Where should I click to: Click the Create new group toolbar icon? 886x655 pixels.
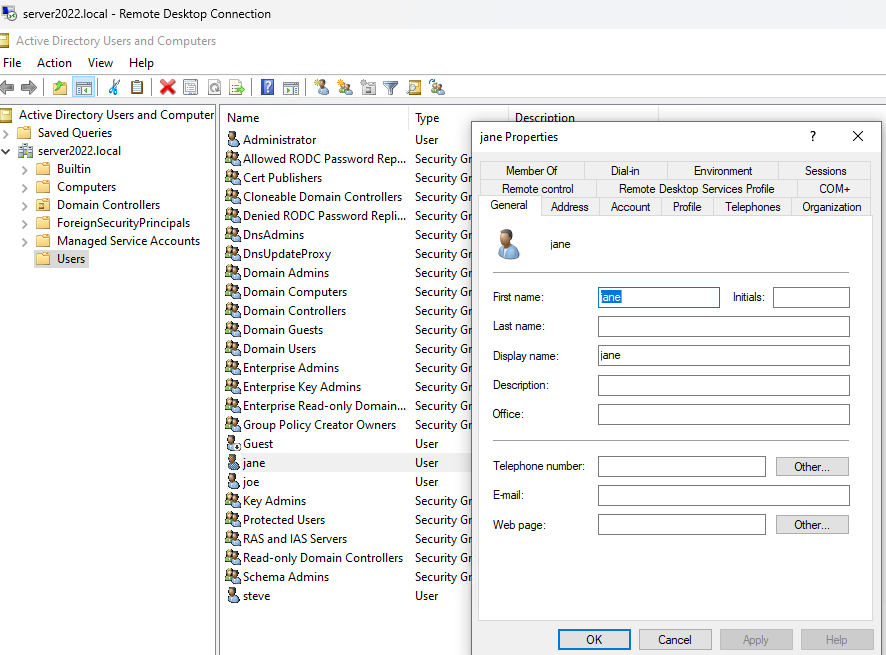pyautogui.click(x=345, y=88)
